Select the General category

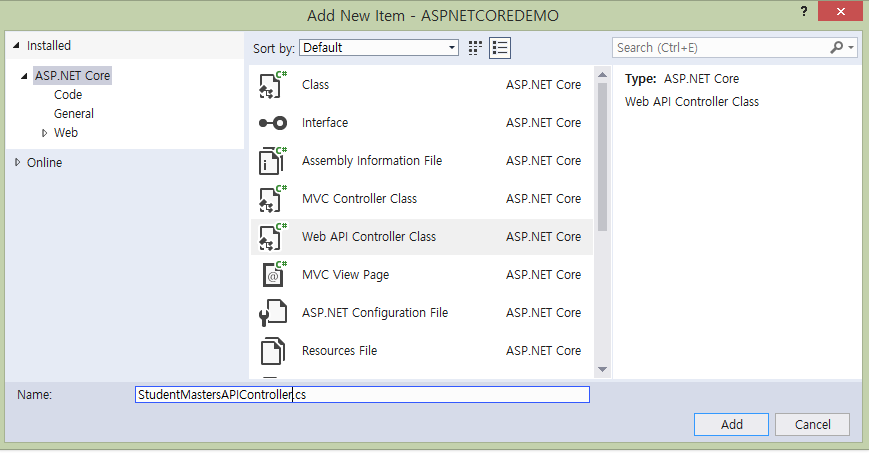pos(74,114)
